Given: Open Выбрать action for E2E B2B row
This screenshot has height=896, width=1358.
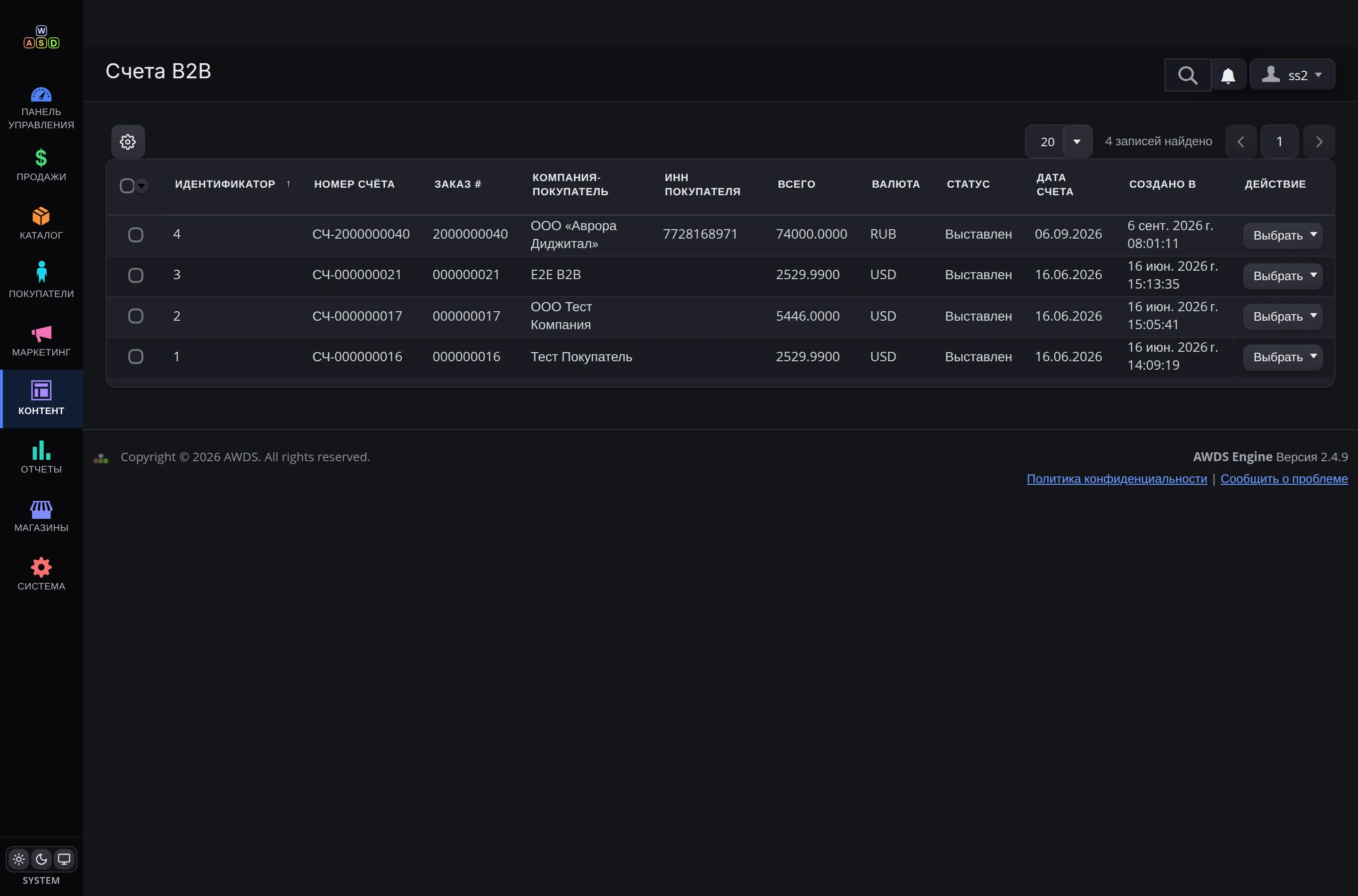Looking at the screenshot, I should click(1283, 276).
